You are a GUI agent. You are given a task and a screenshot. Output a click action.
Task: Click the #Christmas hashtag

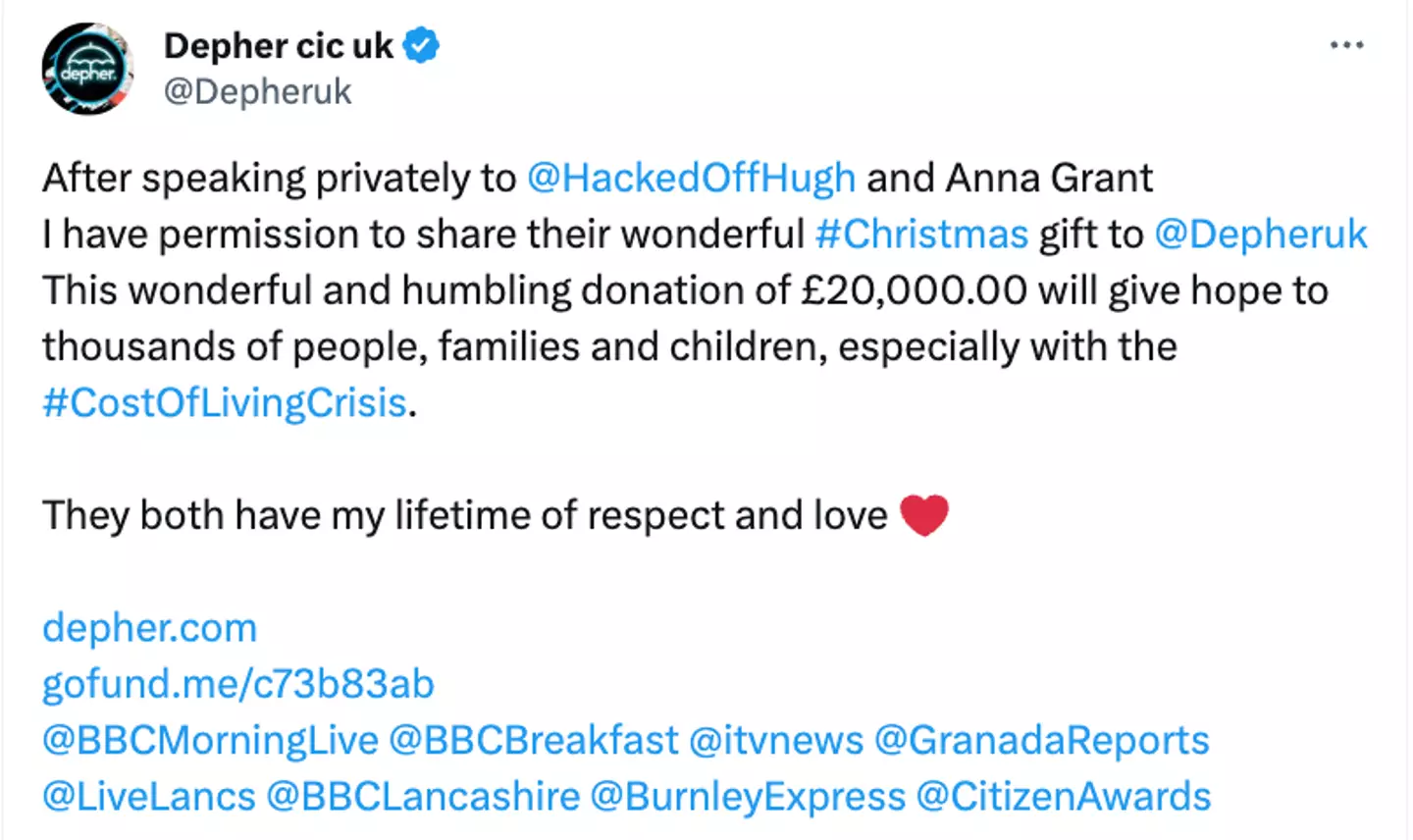[x=920, y=234]
